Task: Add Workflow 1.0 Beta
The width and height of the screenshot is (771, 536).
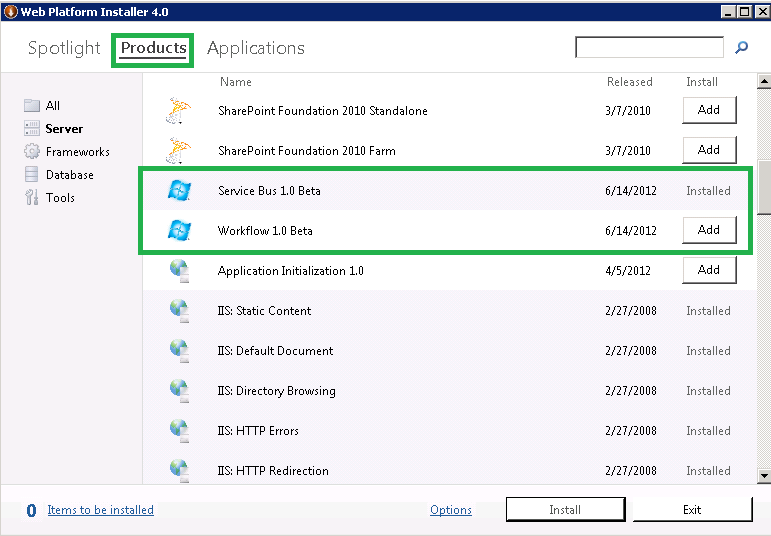Action: (709, 230)
